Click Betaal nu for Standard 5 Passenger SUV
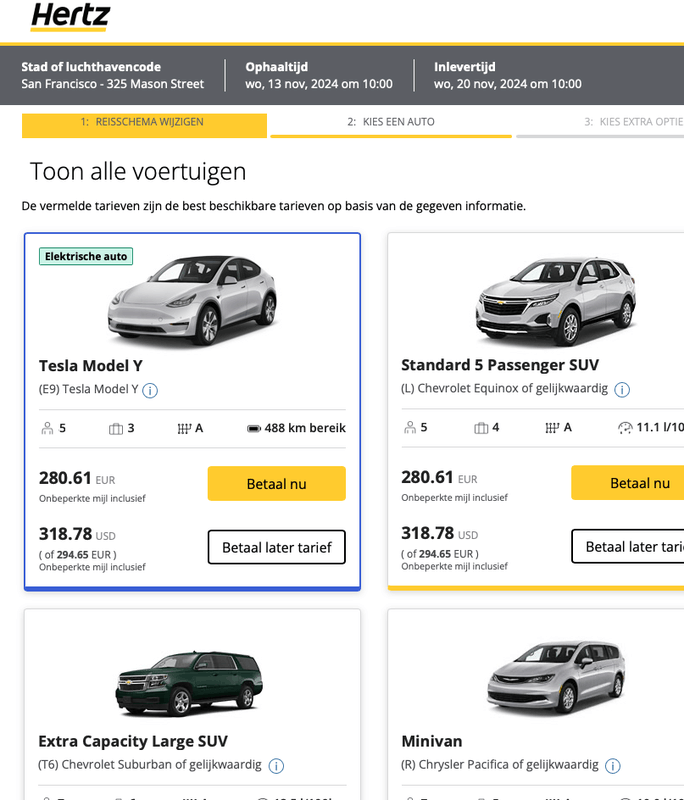Image resolution: width=684 pixels, height=800 pixels. coord(627,483)
